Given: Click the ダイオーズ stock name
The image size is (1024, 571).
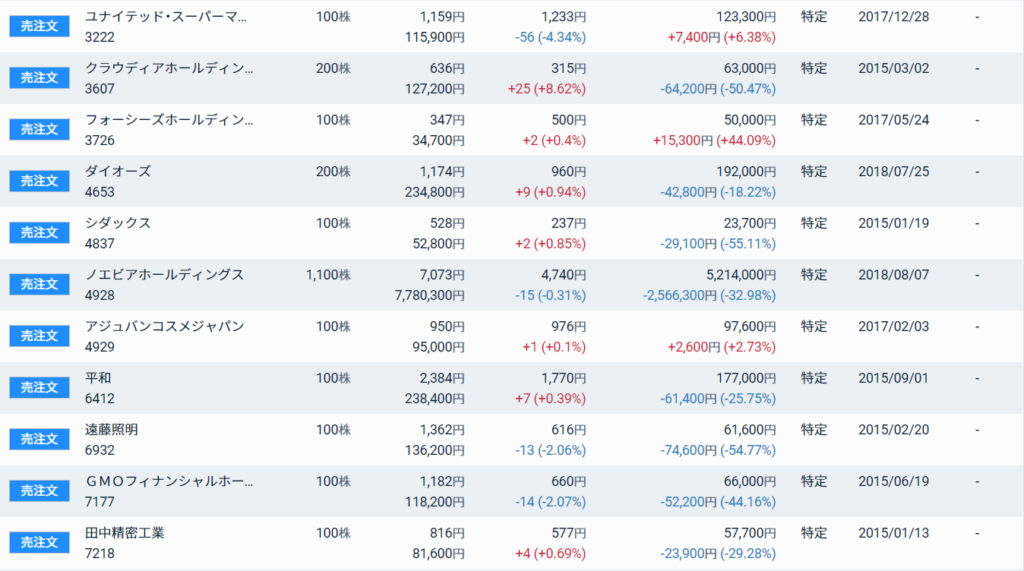Looking at the screenshot, I should click(118, 171).
